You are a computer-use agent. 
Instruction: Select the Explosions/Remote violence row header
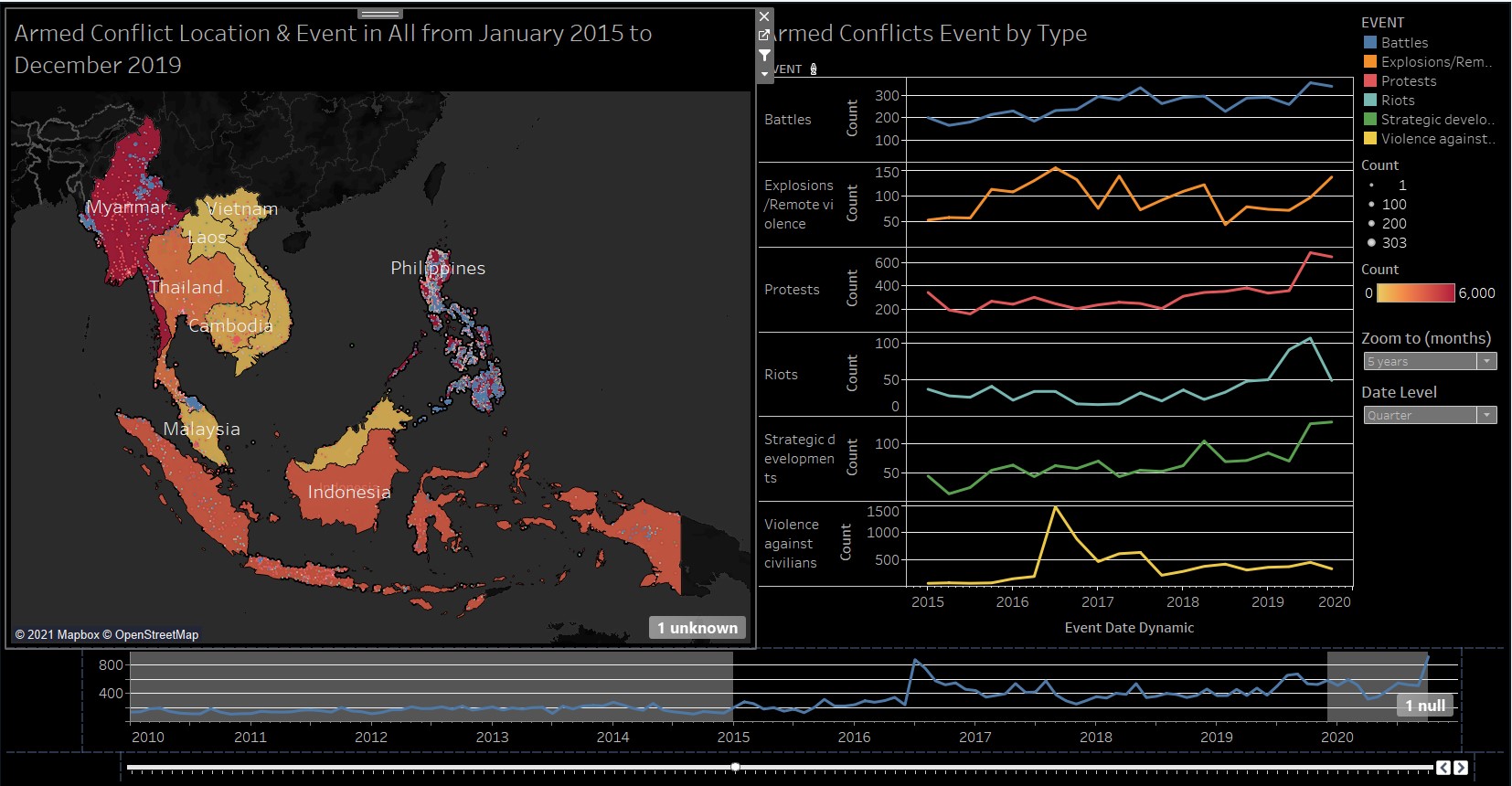pos(798,205)
